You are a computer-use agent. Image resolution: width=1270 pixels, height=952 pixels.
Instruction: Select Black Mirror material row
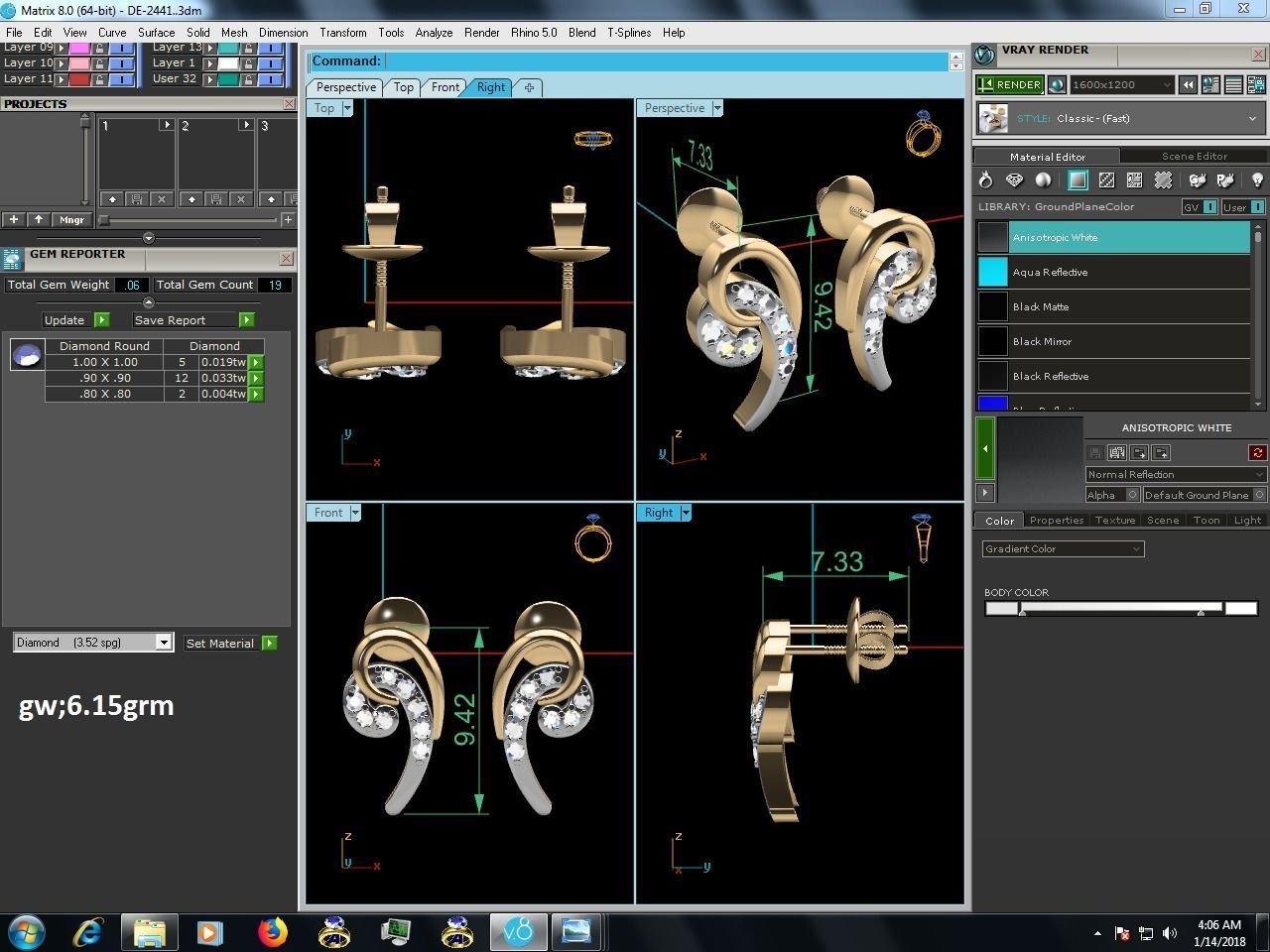1113,341
